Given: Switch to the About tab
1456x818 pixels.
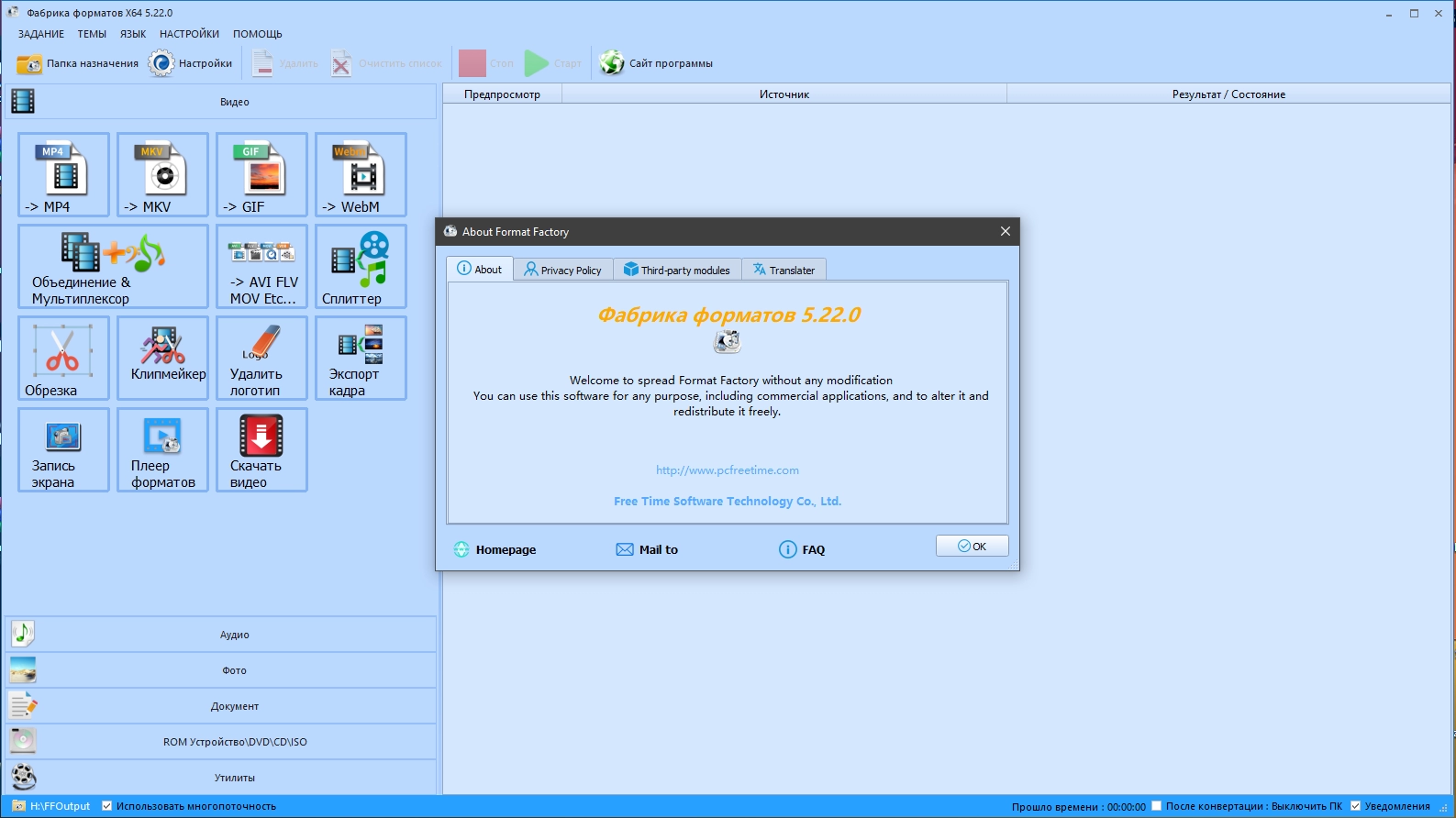Looking at the screenshot, I should click(480, 269).
